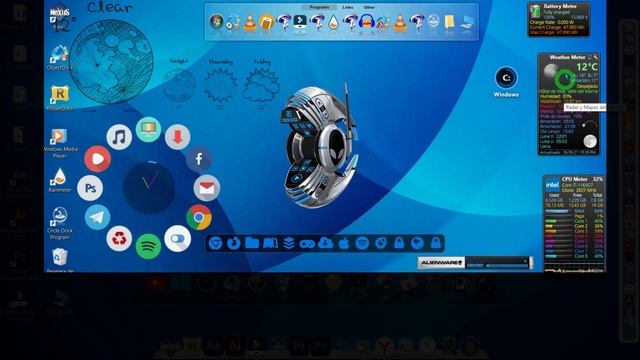The width and height of the screenshot is (640, 360).
Task: Open Chrome icon in the bottom blue dock
Action: [215, 243]
